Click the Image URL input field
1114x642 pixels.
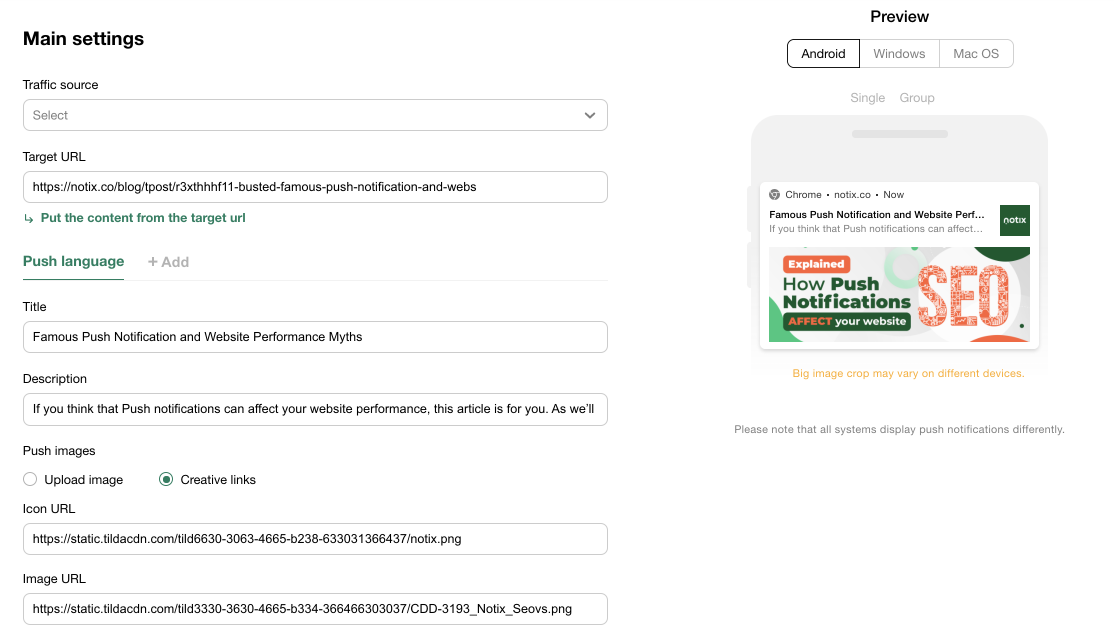click(315, 609)
